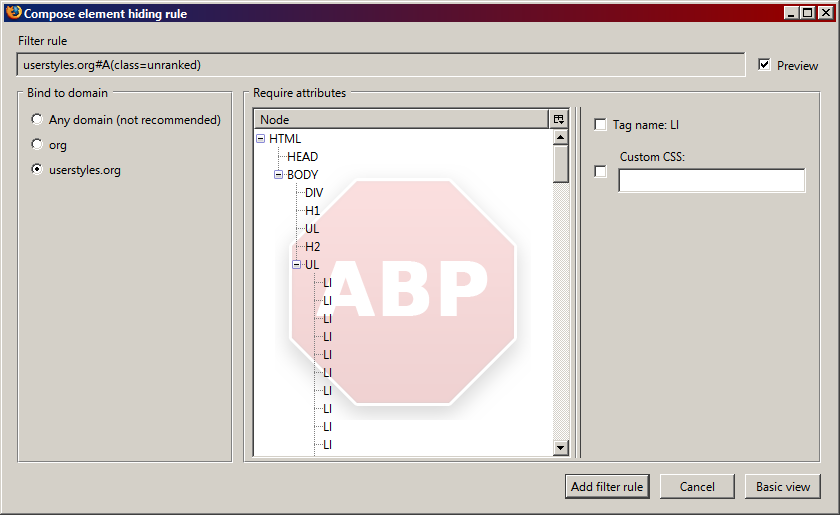The width and height of the screenshot is (840, 515).
Task: Cancel the compose rule dialog
Action: [x=697, y=486]
